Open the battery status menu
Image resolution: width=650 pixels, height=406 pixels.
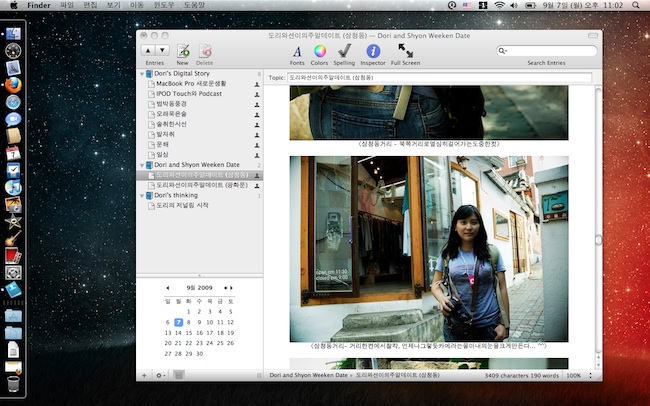pos(531,5)
